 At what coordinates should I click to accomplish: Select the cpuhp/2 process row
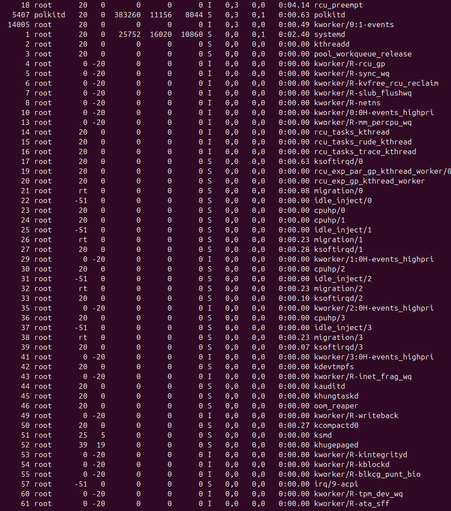point(225,269)
